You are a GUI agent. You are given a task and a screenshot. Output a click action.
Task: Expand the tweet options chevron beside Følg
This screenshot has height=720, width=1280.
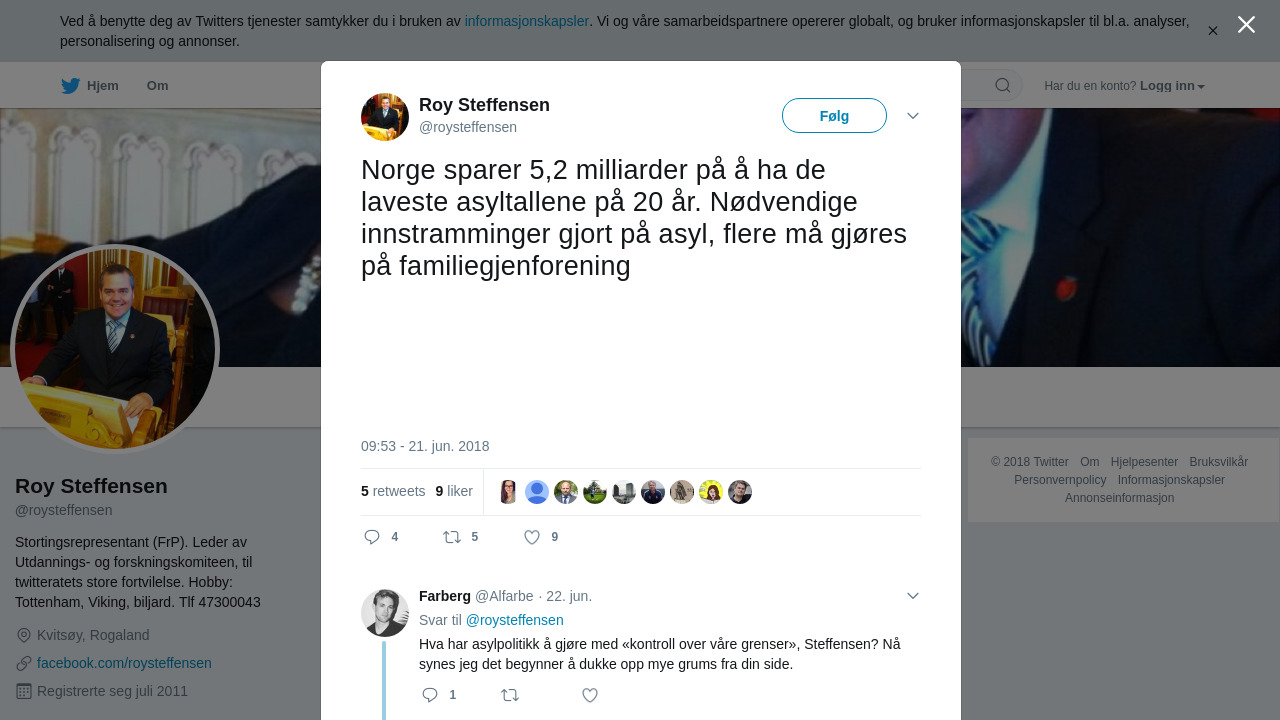coord(913,116)
